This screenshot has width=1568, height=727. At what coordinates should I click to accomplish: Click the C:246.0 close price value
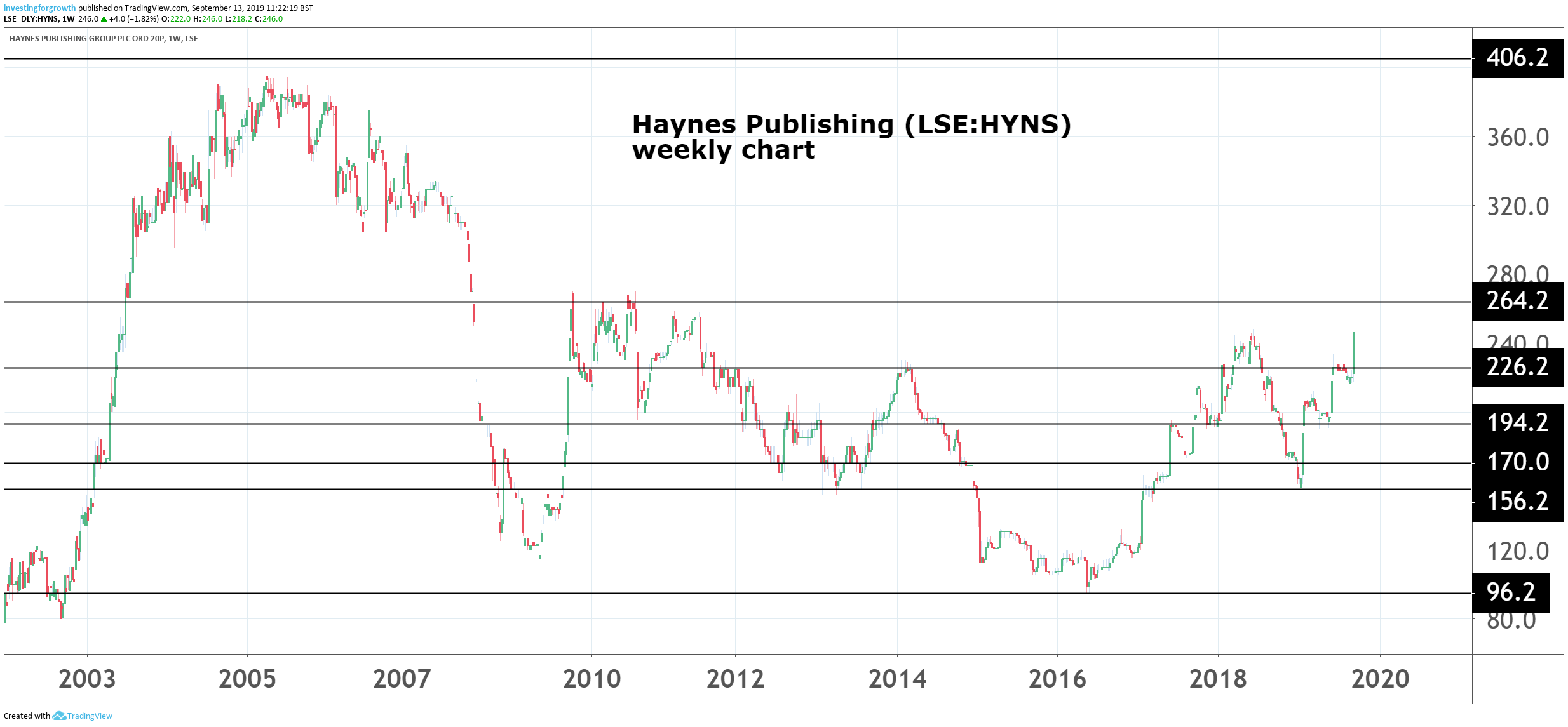click(x=269, y=19)
